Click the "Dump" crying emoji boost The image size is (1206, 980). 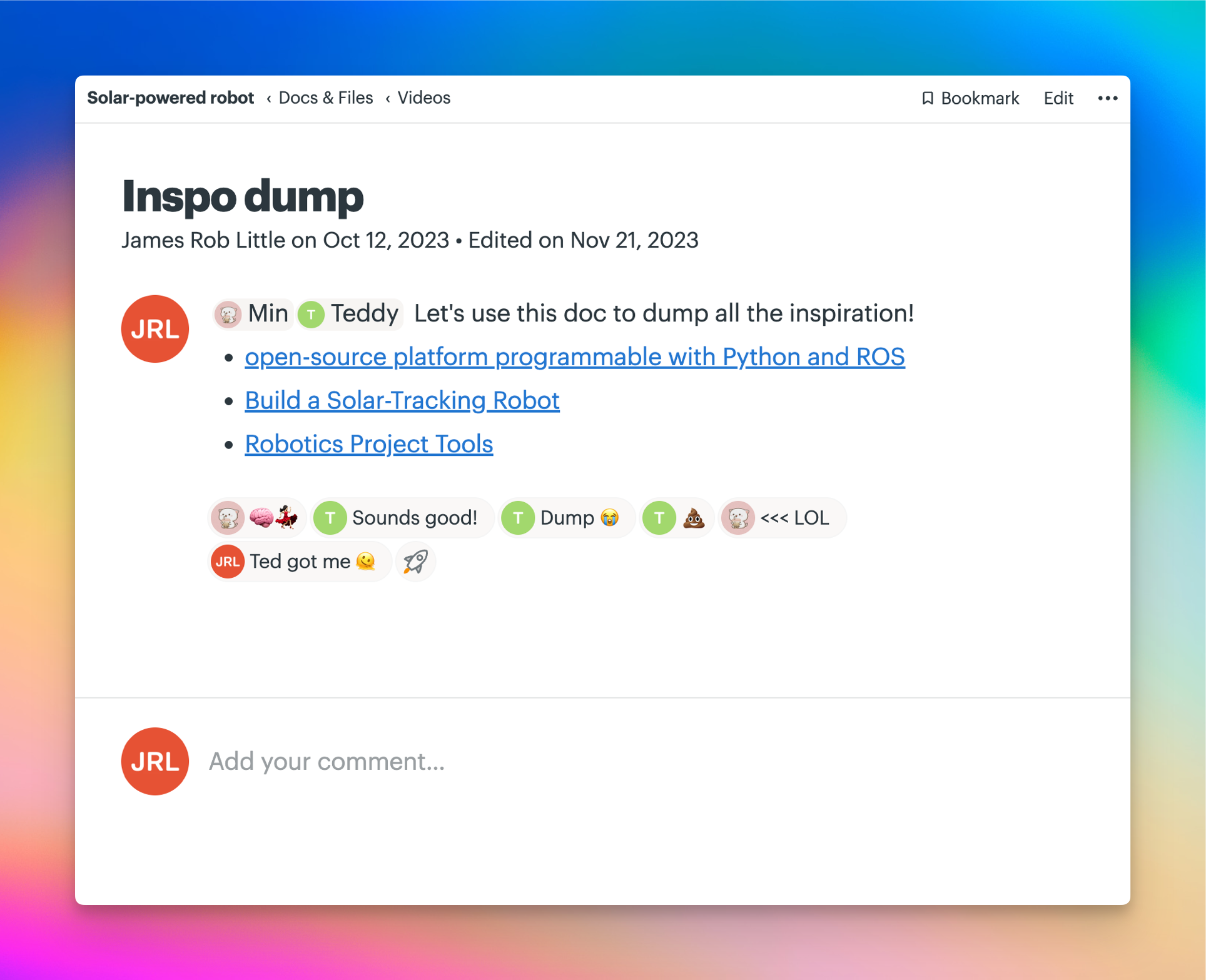[x=568, y=518]
